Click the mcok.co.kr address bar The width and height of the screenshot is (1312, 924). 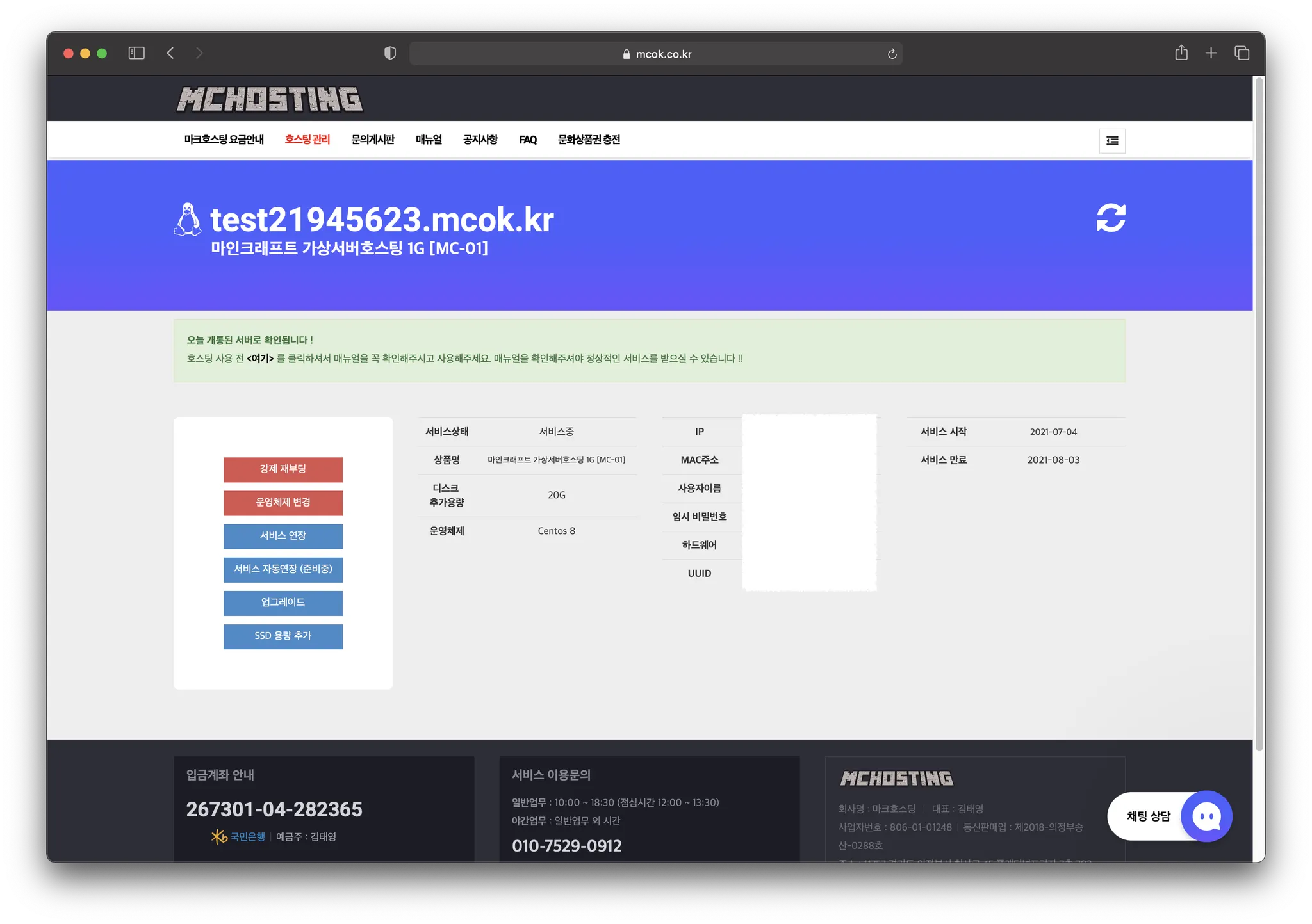click(656, 54)
